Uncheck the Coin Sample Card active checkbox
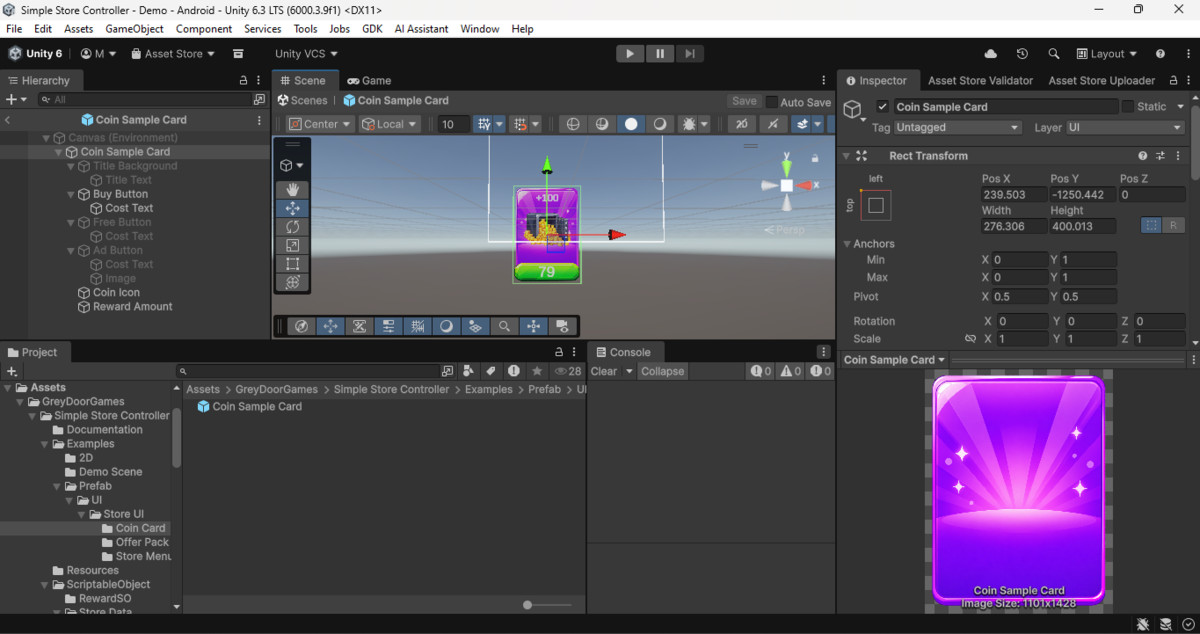The image size is (1200, 634). tap(882, 107)
